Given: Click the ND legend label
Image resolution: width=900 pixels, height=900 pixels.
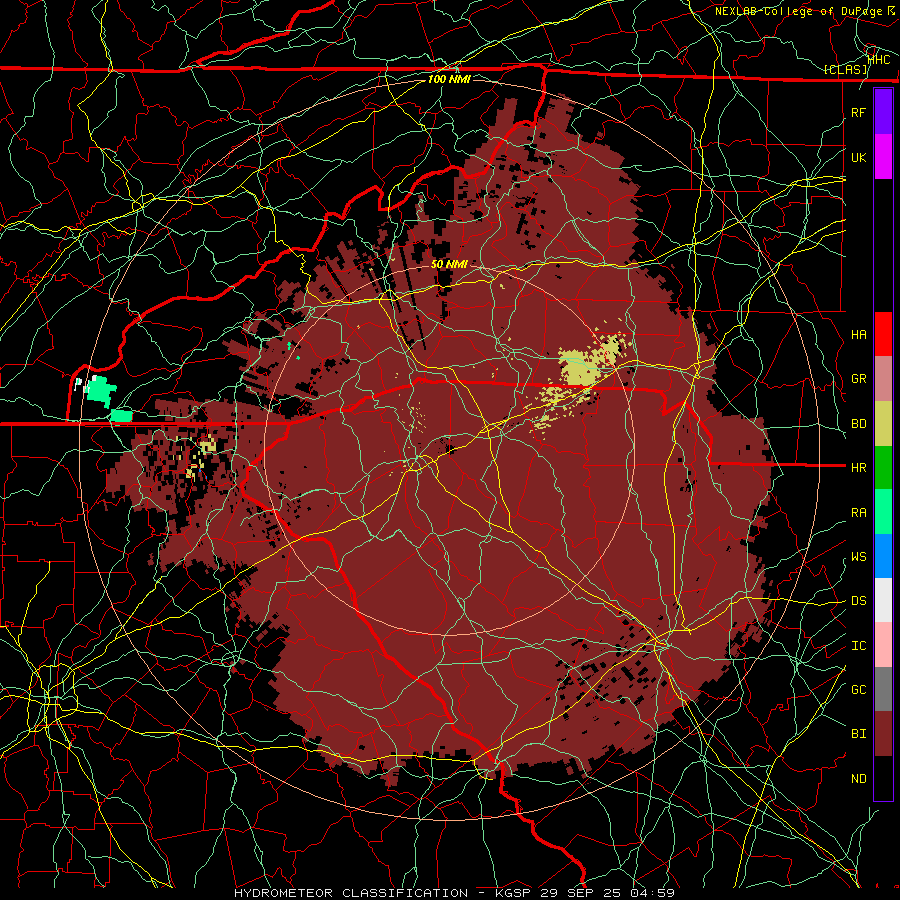Looking at the screenshot, I should 859,779.
